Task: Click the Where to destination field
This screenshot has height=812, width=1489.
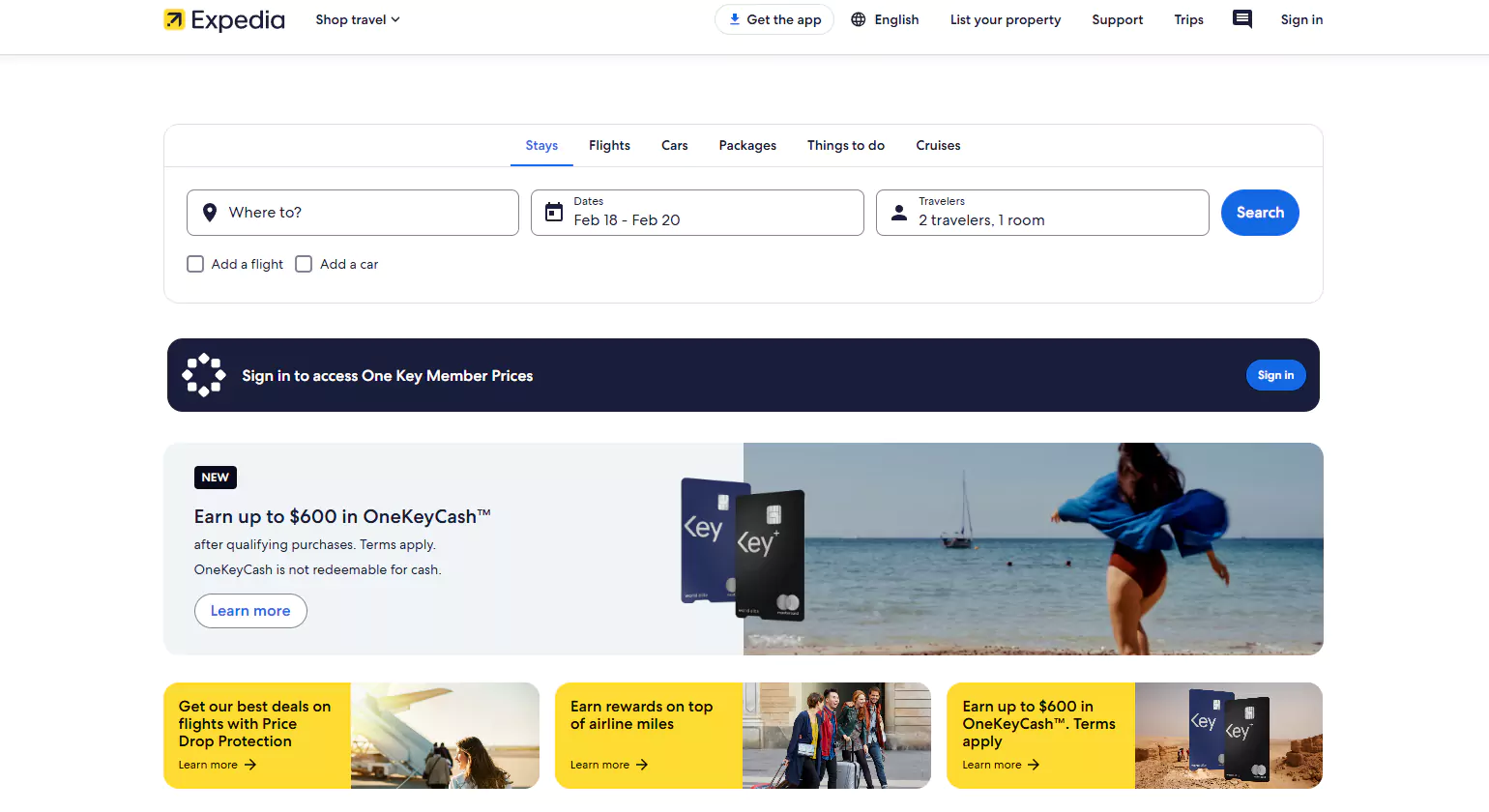Action: coord(353,213)
